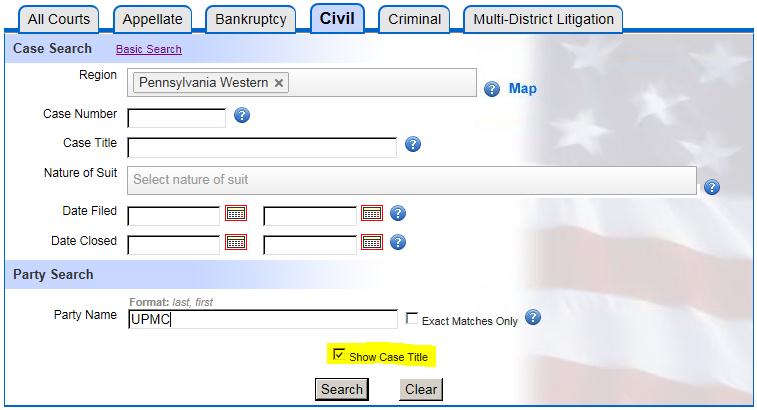The image size is (757, 410).
Task: Remove Pennsylvania Western from the Region field
Action: (279, 83)
